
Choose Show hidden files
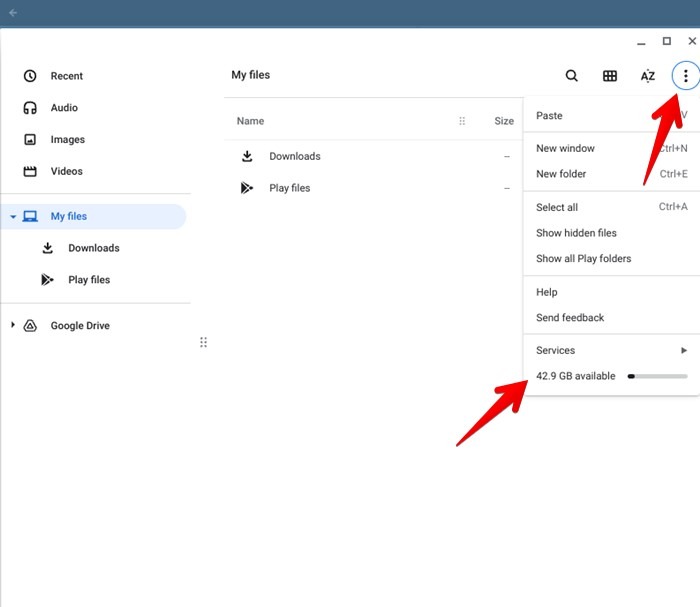[576, 233]
